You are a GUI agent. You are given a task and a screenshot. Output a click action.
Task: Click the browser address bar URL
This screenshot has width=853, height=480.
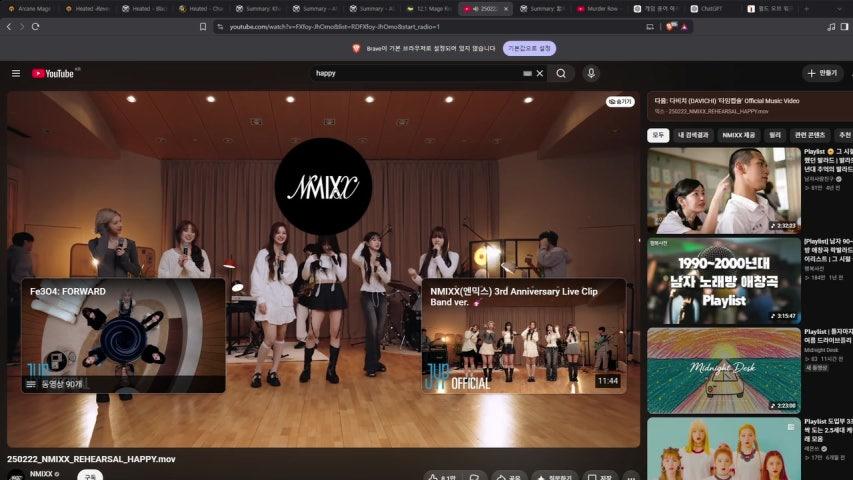[335, 27]
